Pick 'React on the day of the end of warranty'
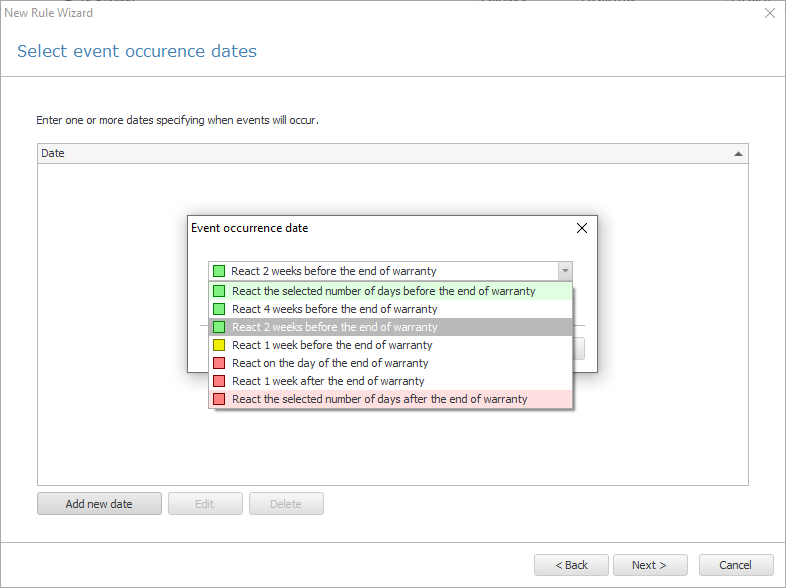This screenshot has width=786, height=588. coord(390,363)
